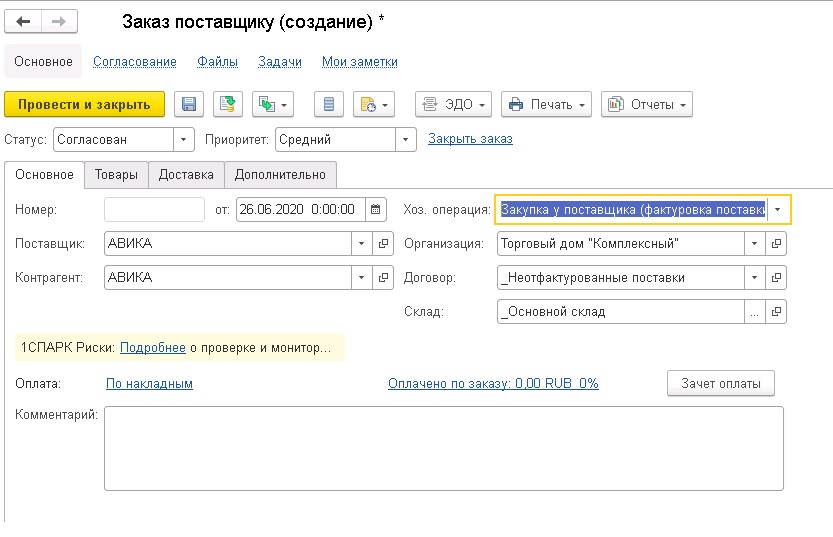Expand the Контрагент dropdown arrow
Screen dimensions: 833x537
click(x=361, y=278)
